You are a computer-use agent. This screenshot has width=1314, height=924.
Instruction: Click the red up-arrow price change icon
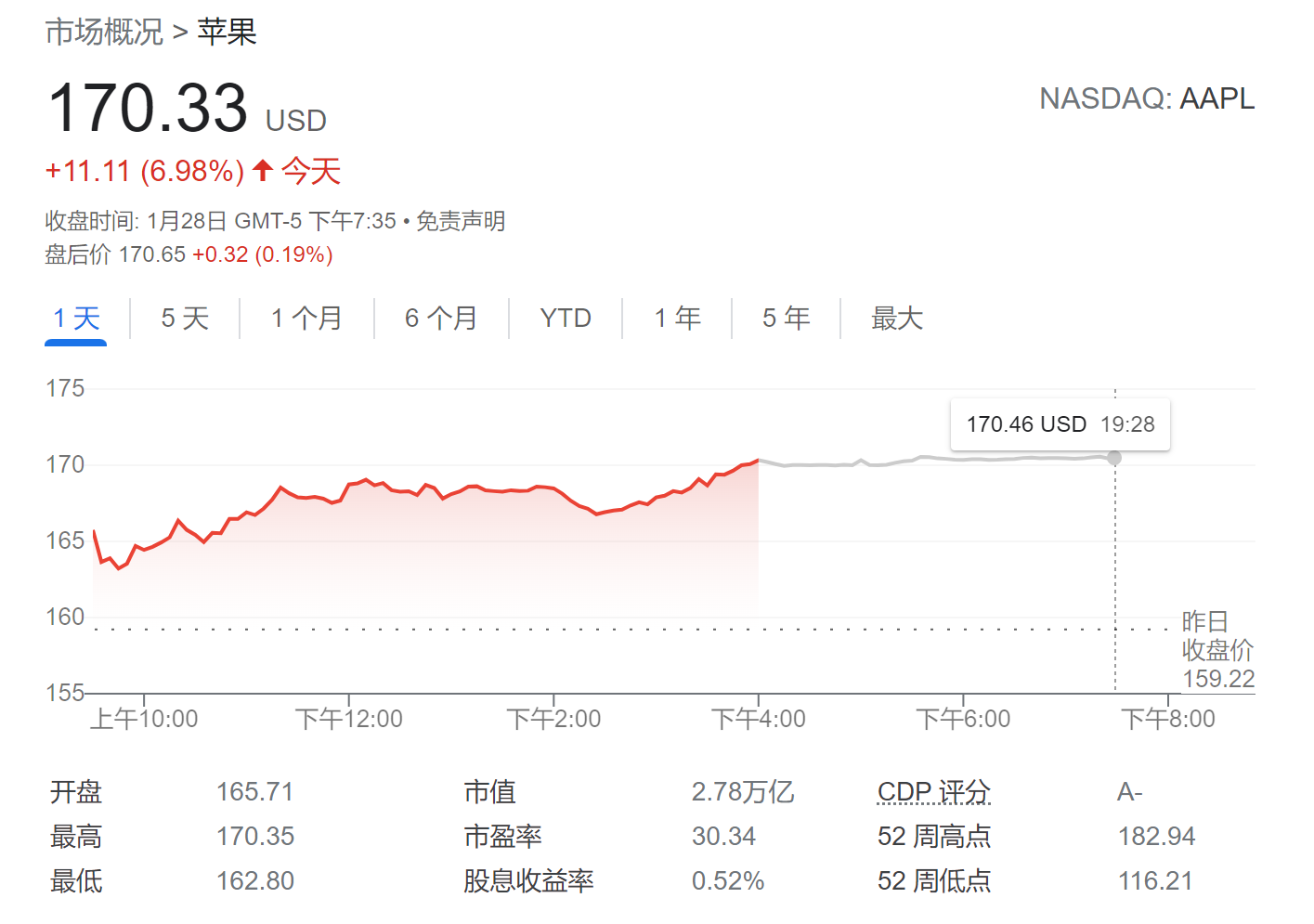point(263,170)
